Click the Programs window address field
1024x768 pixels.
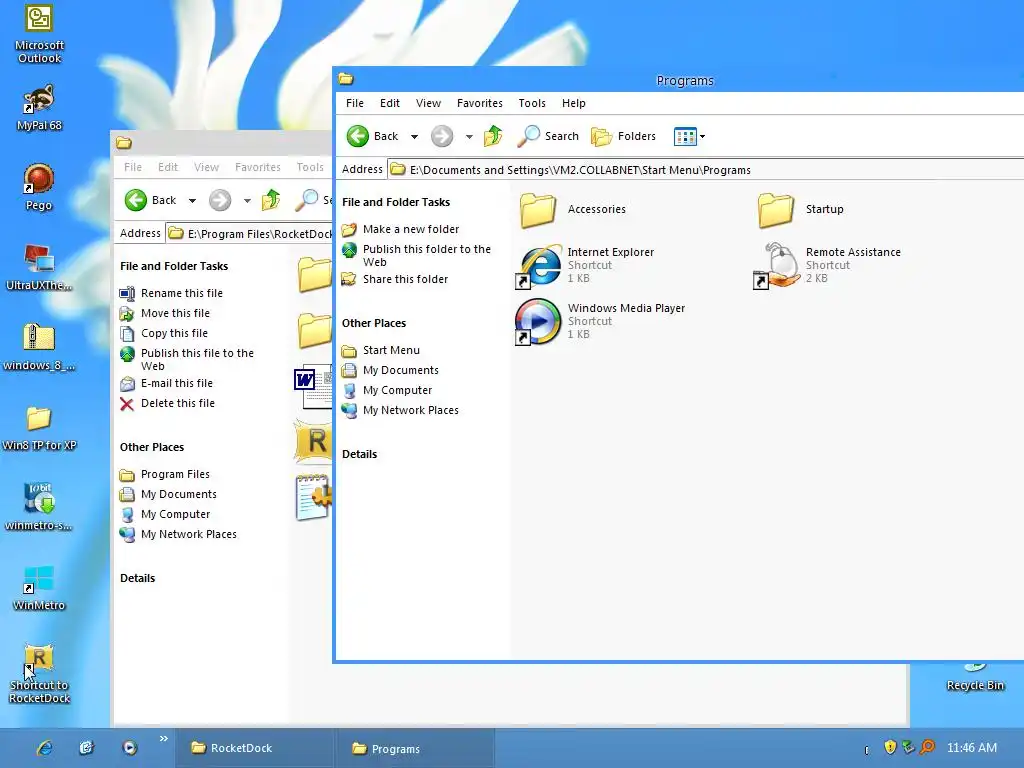(705, 170)
